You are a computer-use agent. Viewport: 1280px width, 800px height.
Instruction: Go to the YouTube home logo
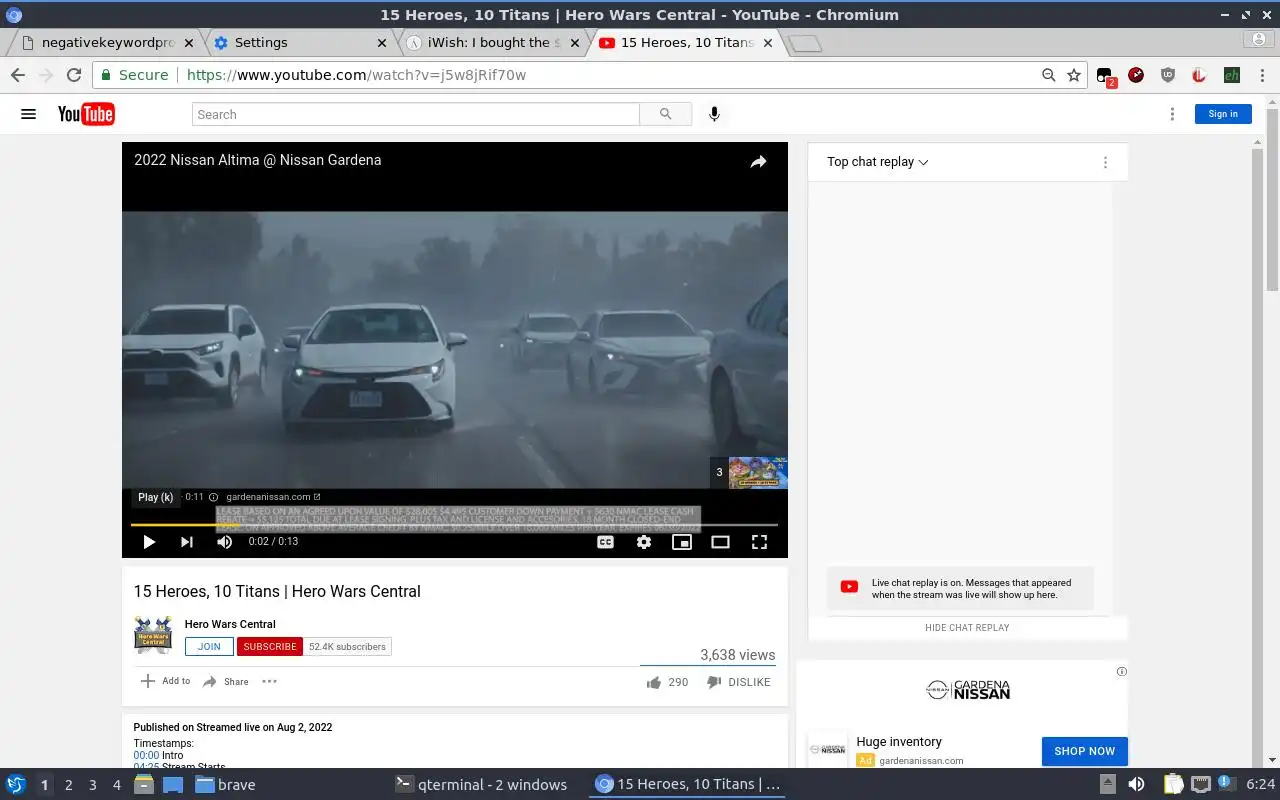click(x=86, y=114)
